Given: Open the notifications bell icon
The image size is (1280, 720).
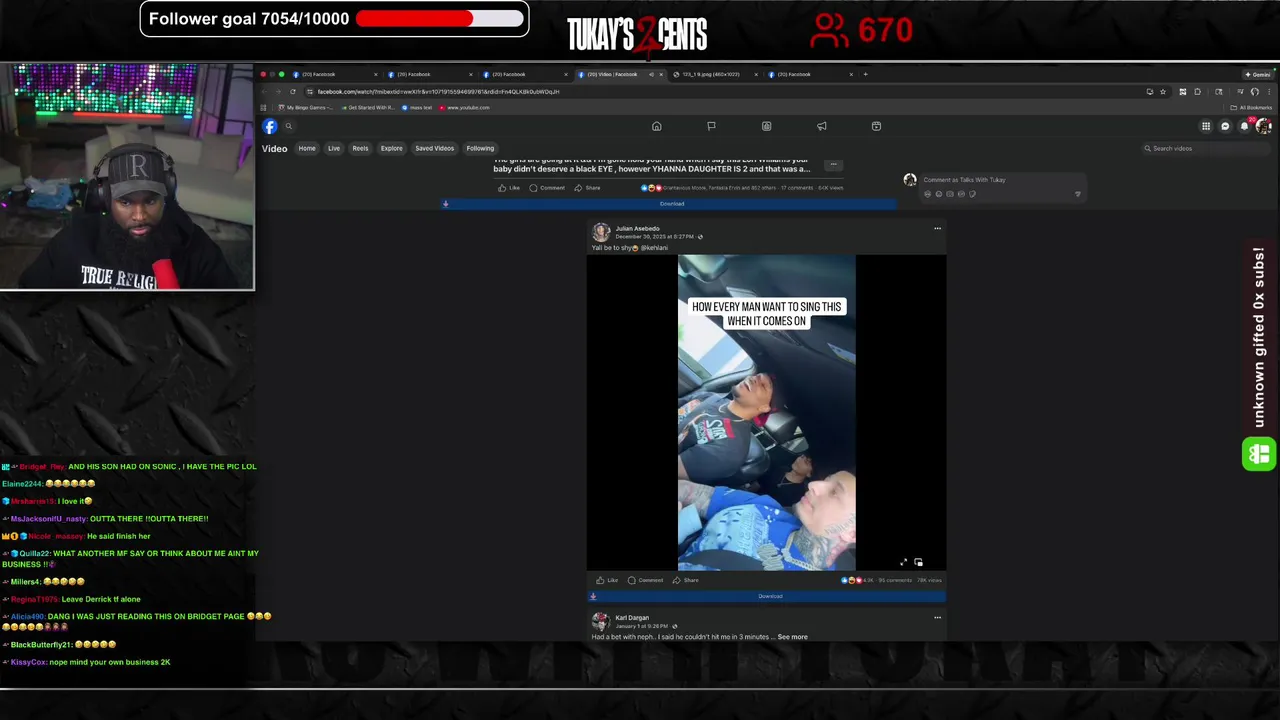Looking at the screenshot, I should pyautogui.click(x=1244, y=126).
